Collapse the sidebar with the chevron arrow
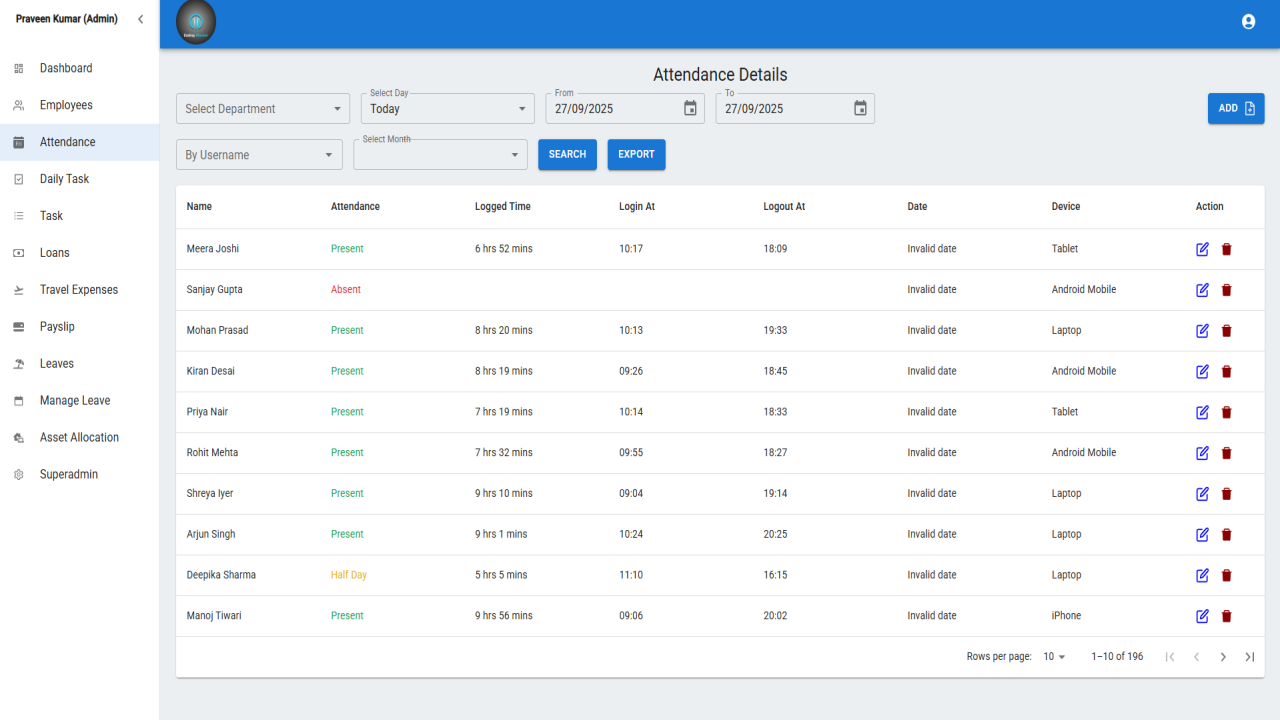Image resolution: width=1280 pixels, height=720 pixels. (140, 19)
